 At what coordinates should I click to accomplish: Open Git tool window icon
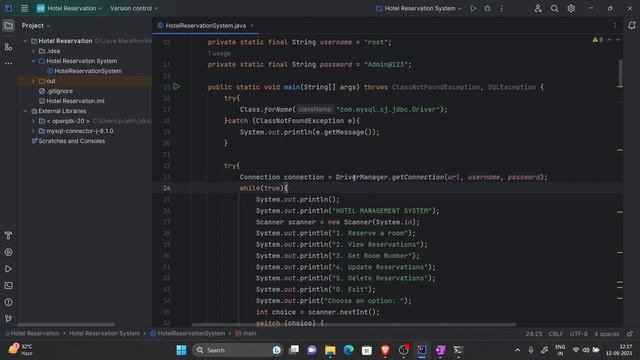click(8, 318)
